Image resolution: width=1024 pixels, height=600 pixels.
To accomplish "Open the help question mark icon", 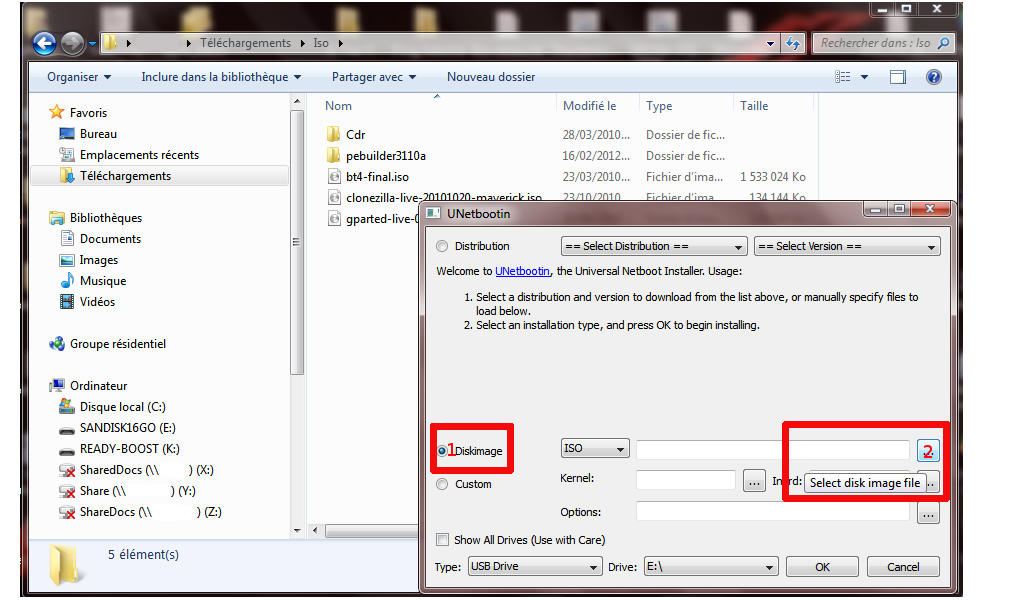I will coord(932,77).
